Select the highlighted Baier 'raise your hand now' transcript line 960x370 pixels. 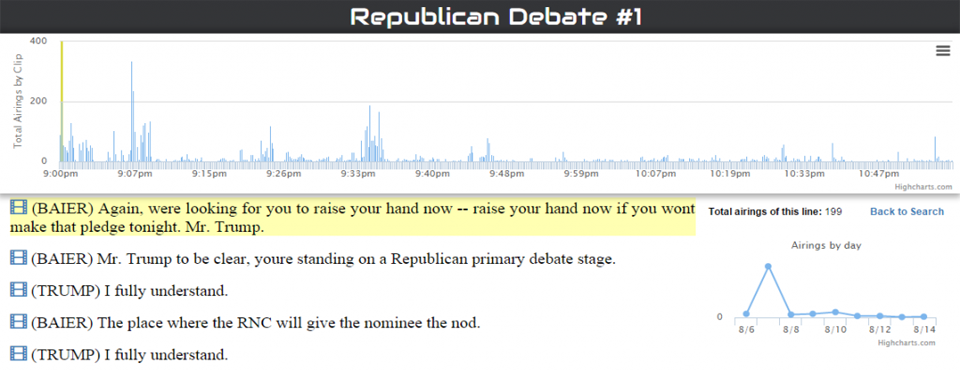pos(353,217)
